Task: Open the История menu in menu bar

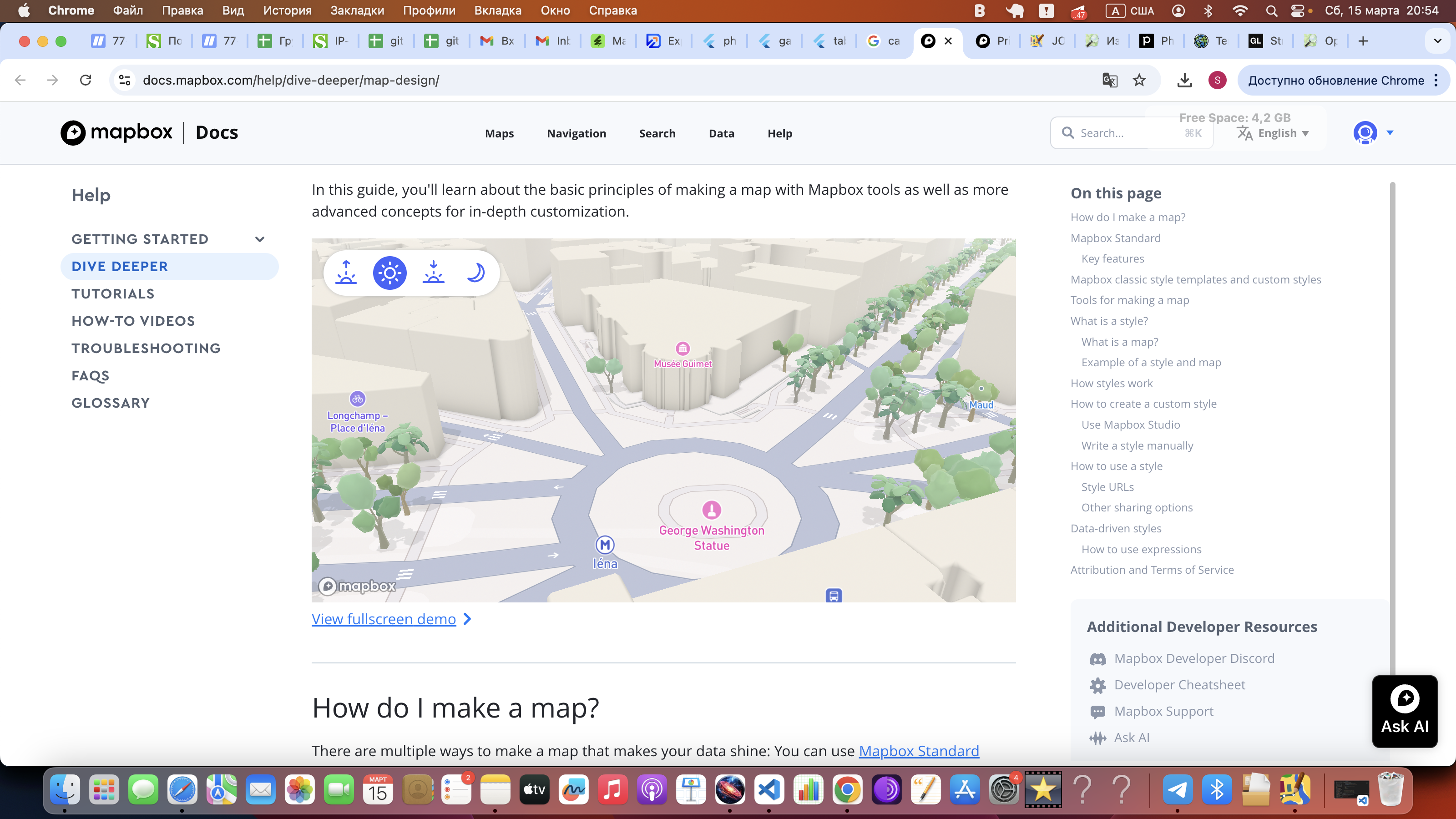Action: (287, 10)
